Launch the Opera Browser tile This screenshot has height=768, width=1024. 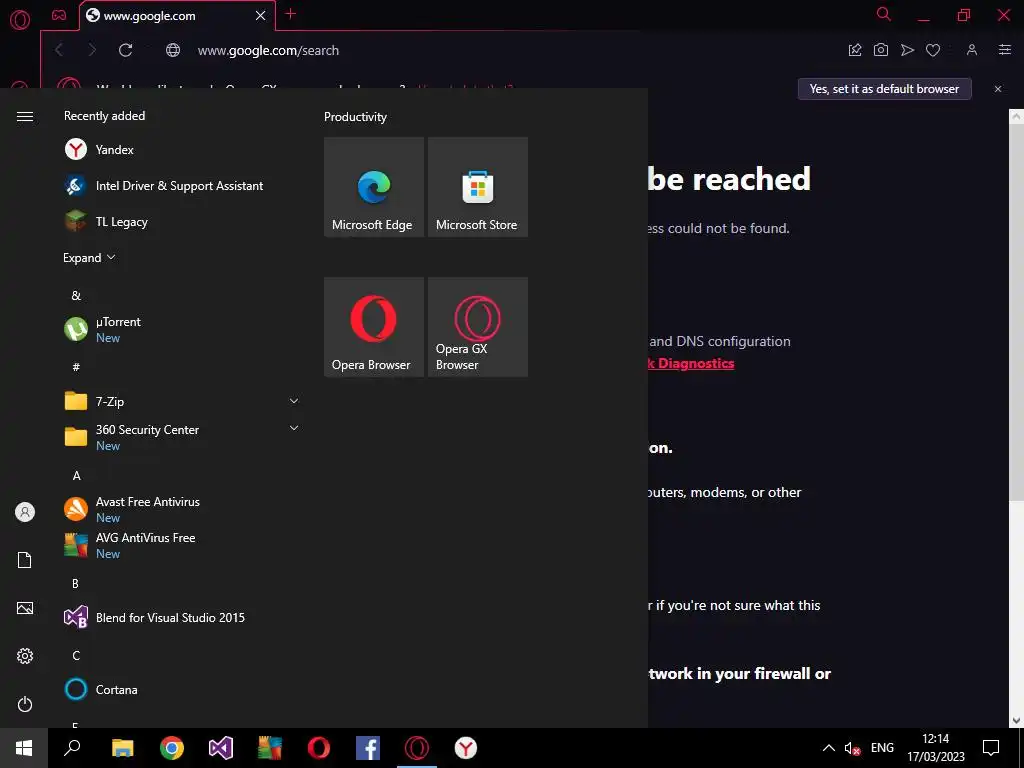[x=374, y=327]
